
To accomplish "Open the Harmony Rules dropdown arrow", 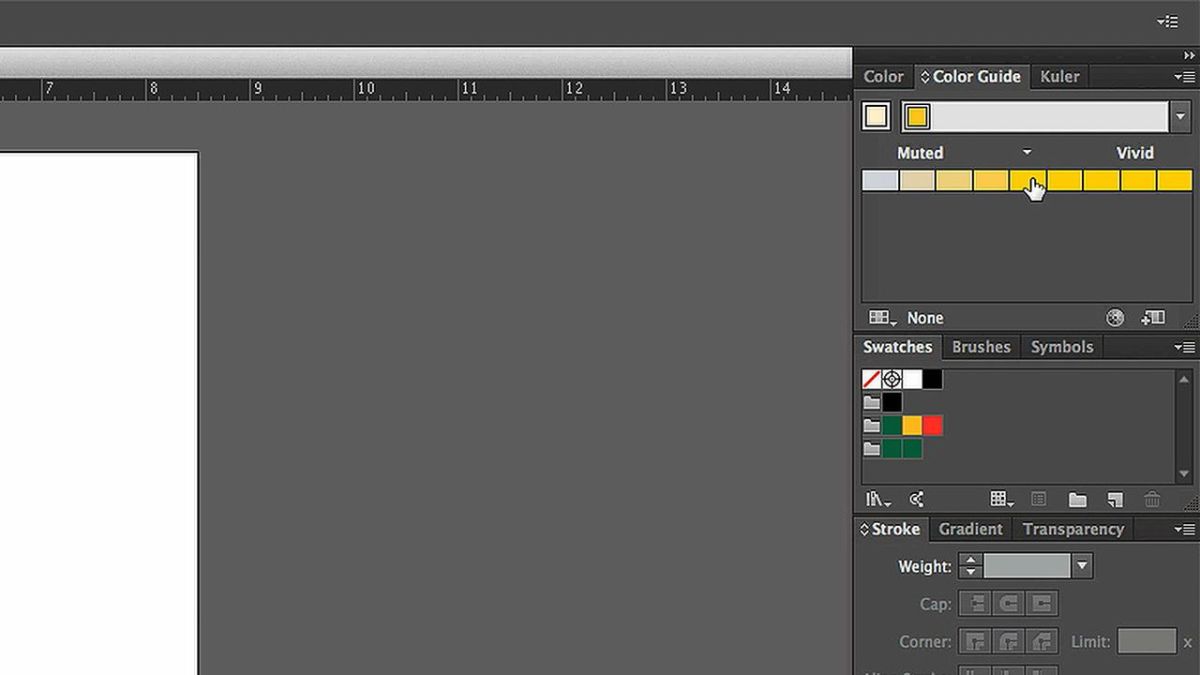I will (x=1182, y=117).
